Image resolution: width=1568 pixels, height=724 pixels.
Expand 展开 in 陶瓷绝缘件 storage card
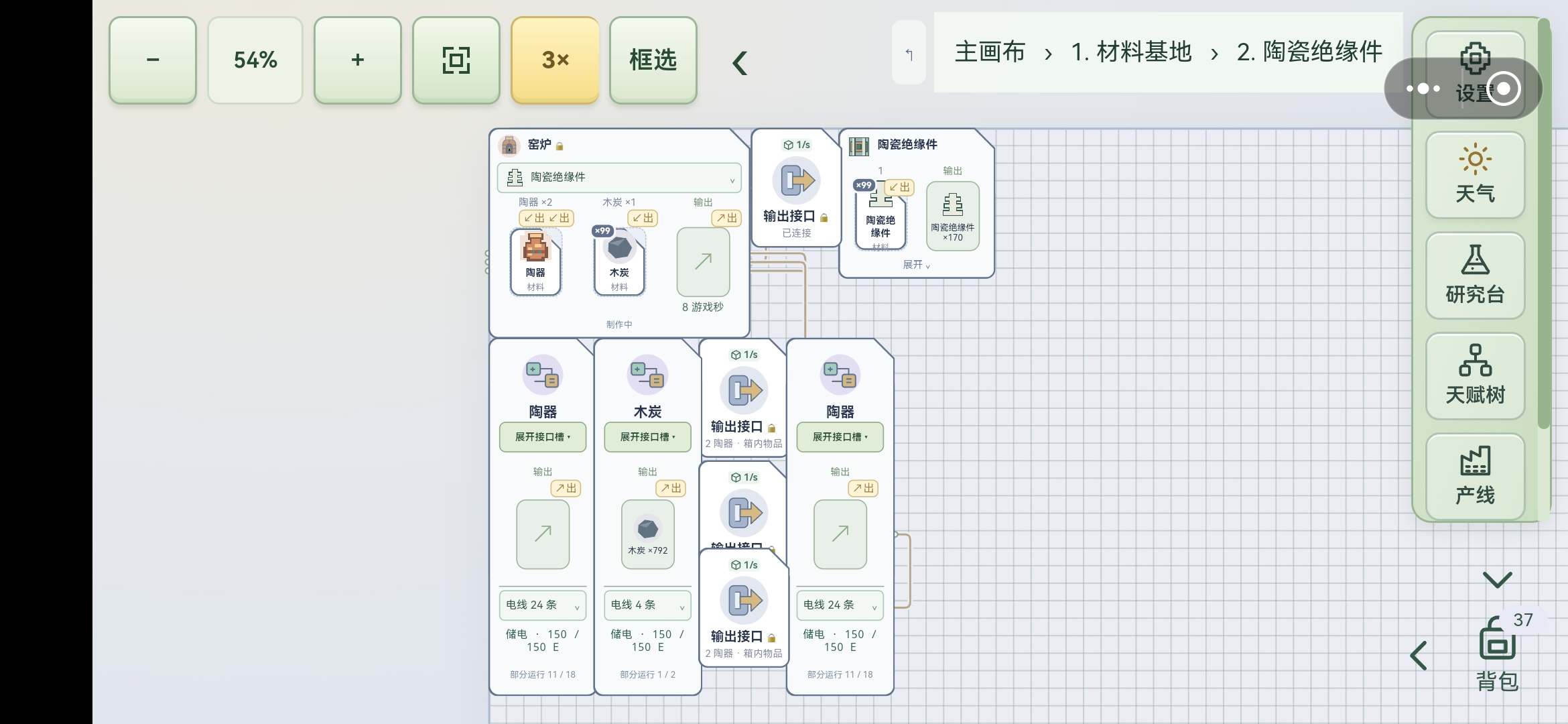click(x=916, y=265)
